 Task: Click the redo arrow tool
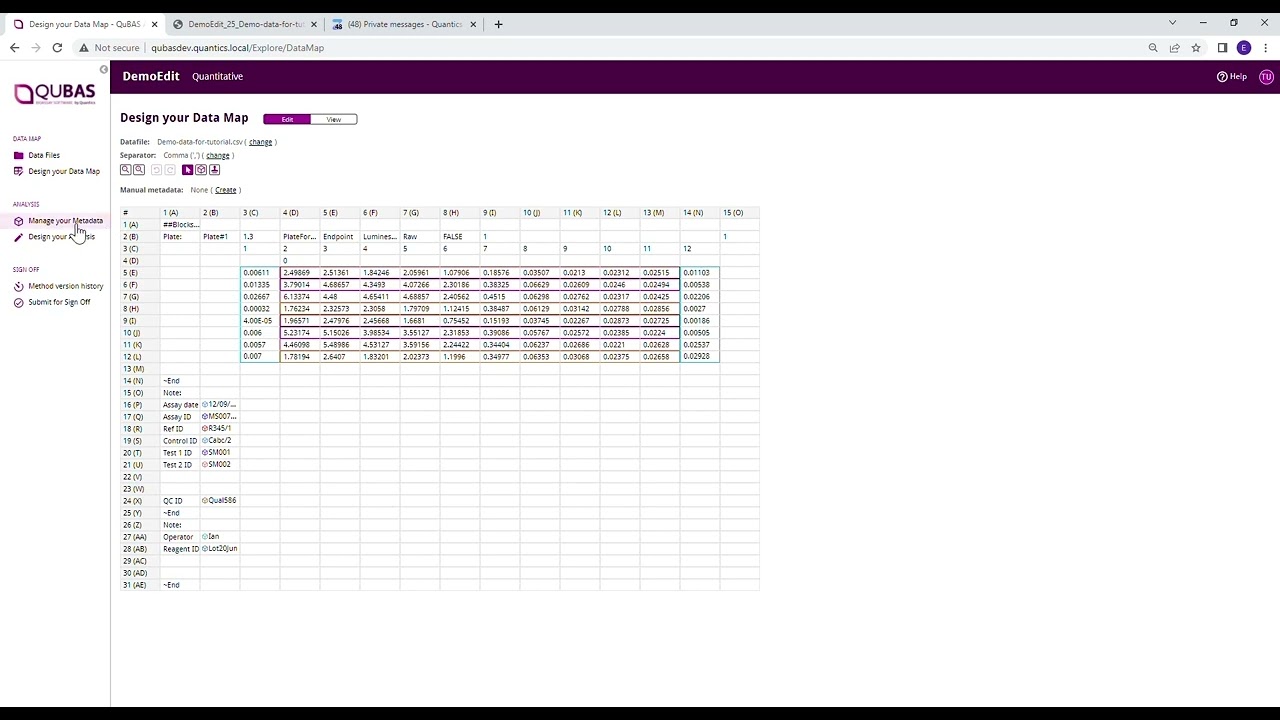click(x=170, y=170)
